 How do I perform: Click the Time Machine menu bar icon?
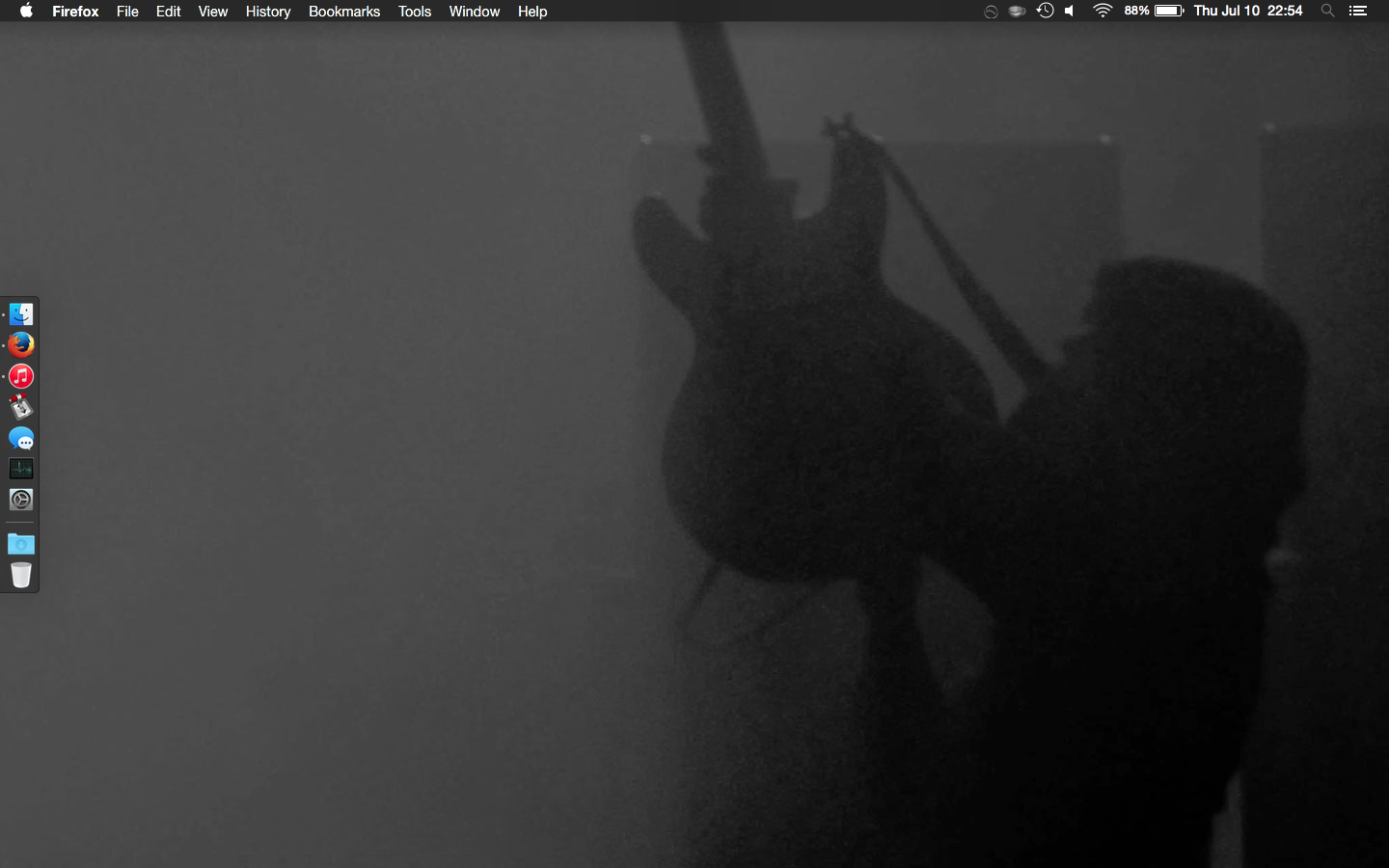tap(1045, 11)
